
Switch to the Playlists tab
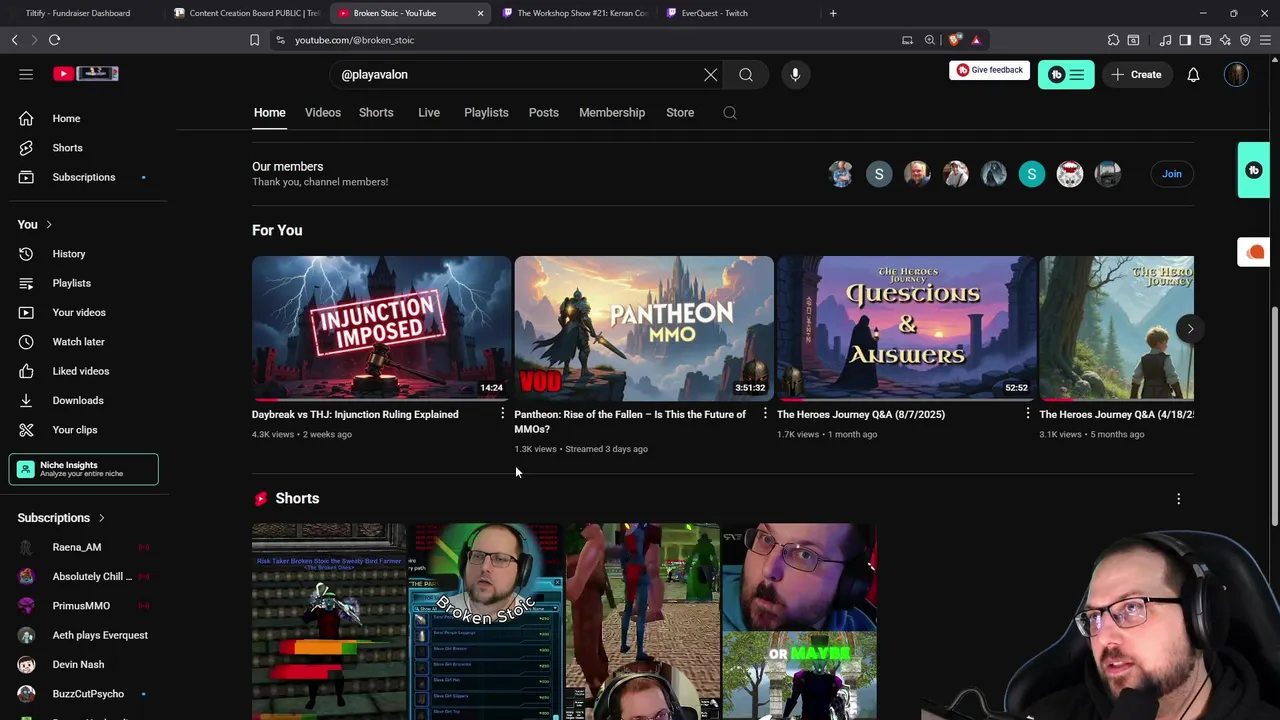tap(486, 113)
